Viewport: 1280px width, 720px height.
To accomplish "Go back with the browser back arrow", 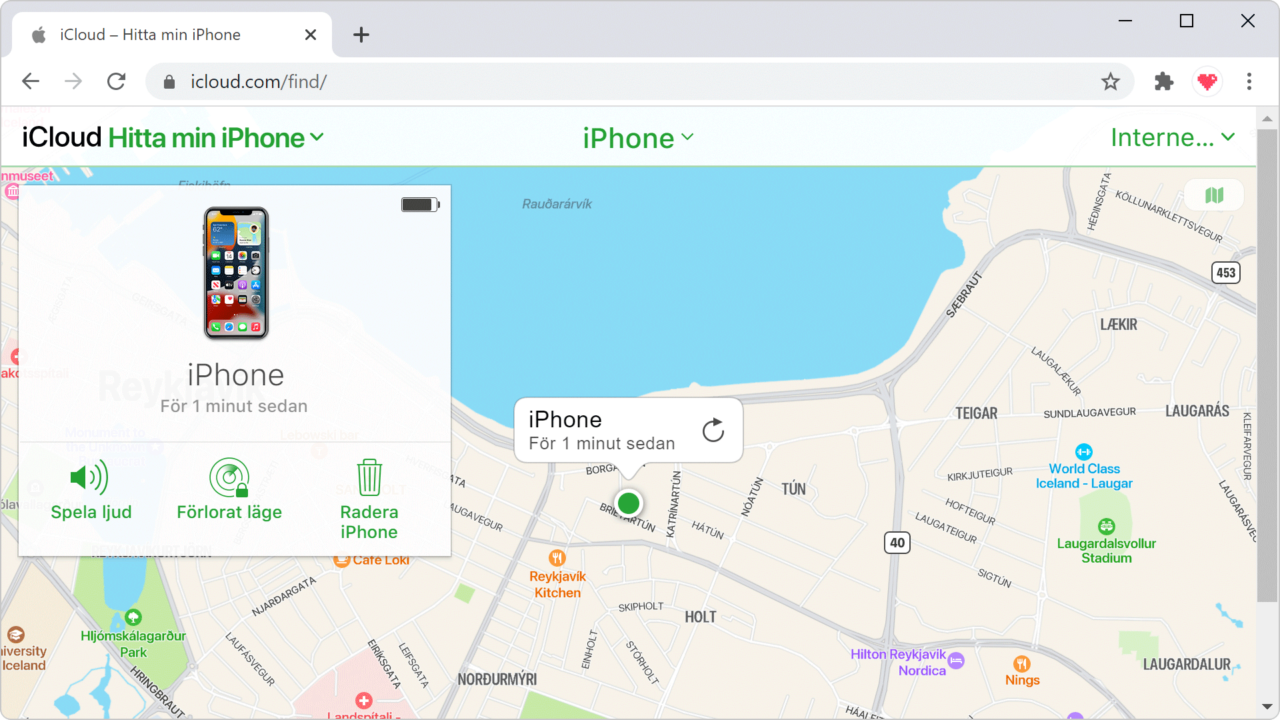I will 31,82.
